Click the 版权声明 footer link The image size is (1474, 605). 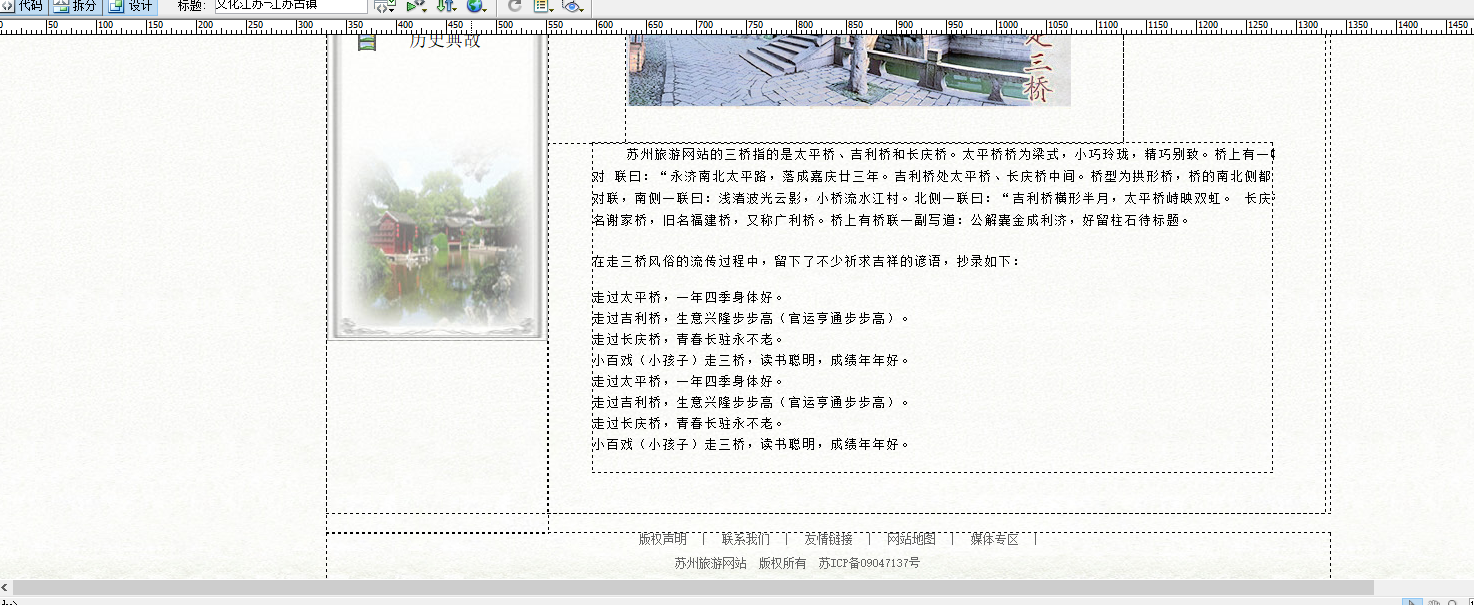tap(663, 539)
